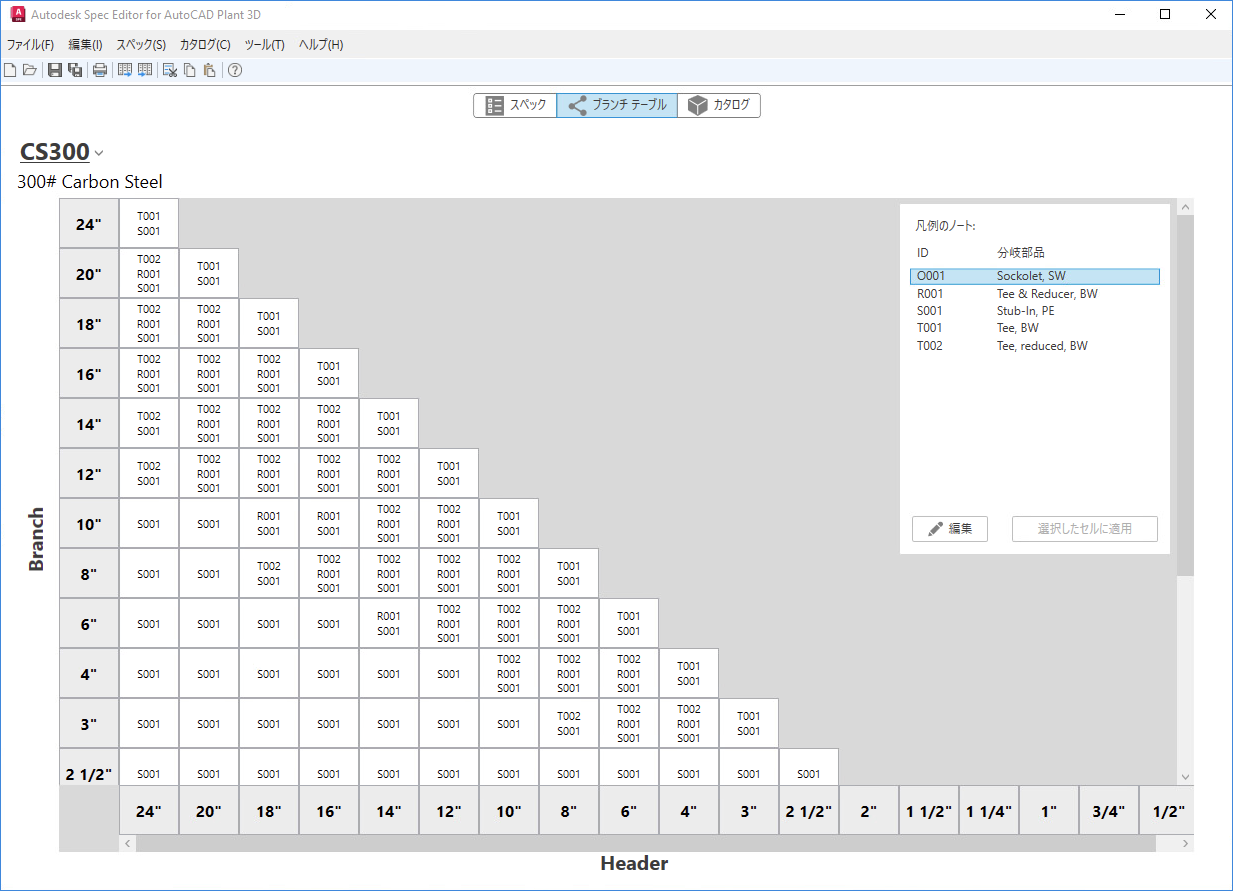Click the 2" header column label

[869, 811]
